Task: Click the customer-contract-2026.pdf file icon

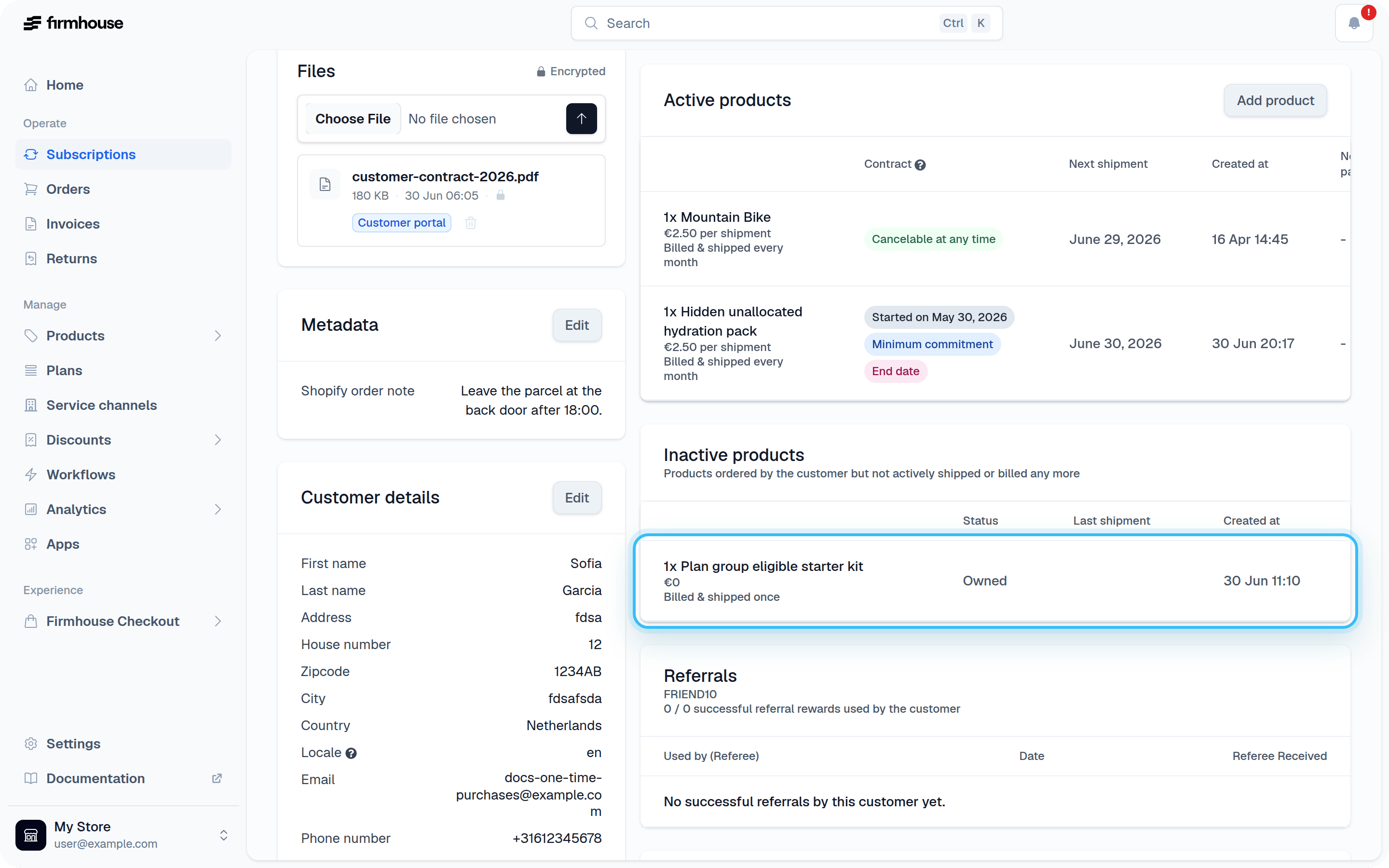Action: 325,184
